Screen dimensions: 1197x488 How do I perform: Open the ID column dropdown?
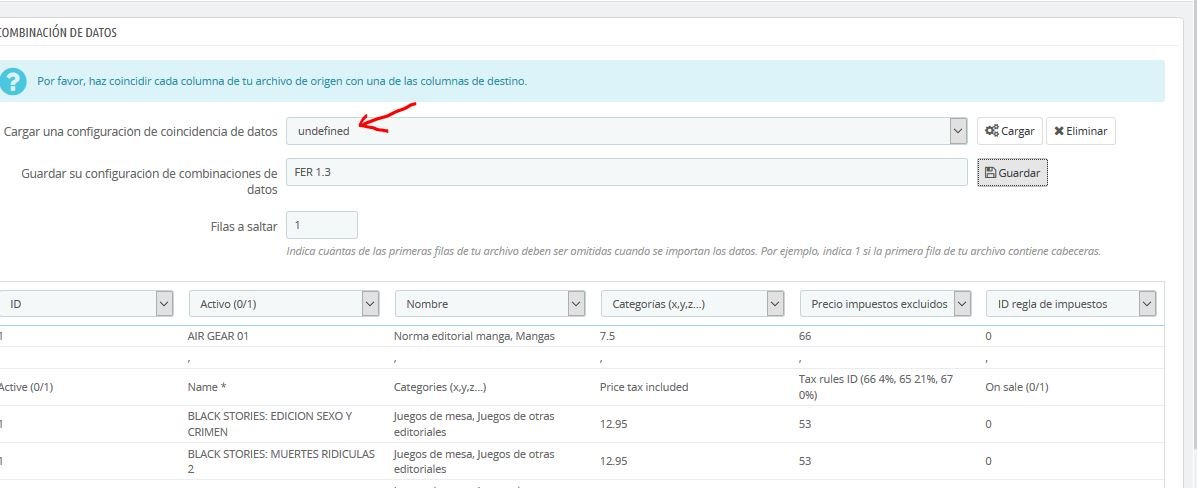click(x=86, y=304)
